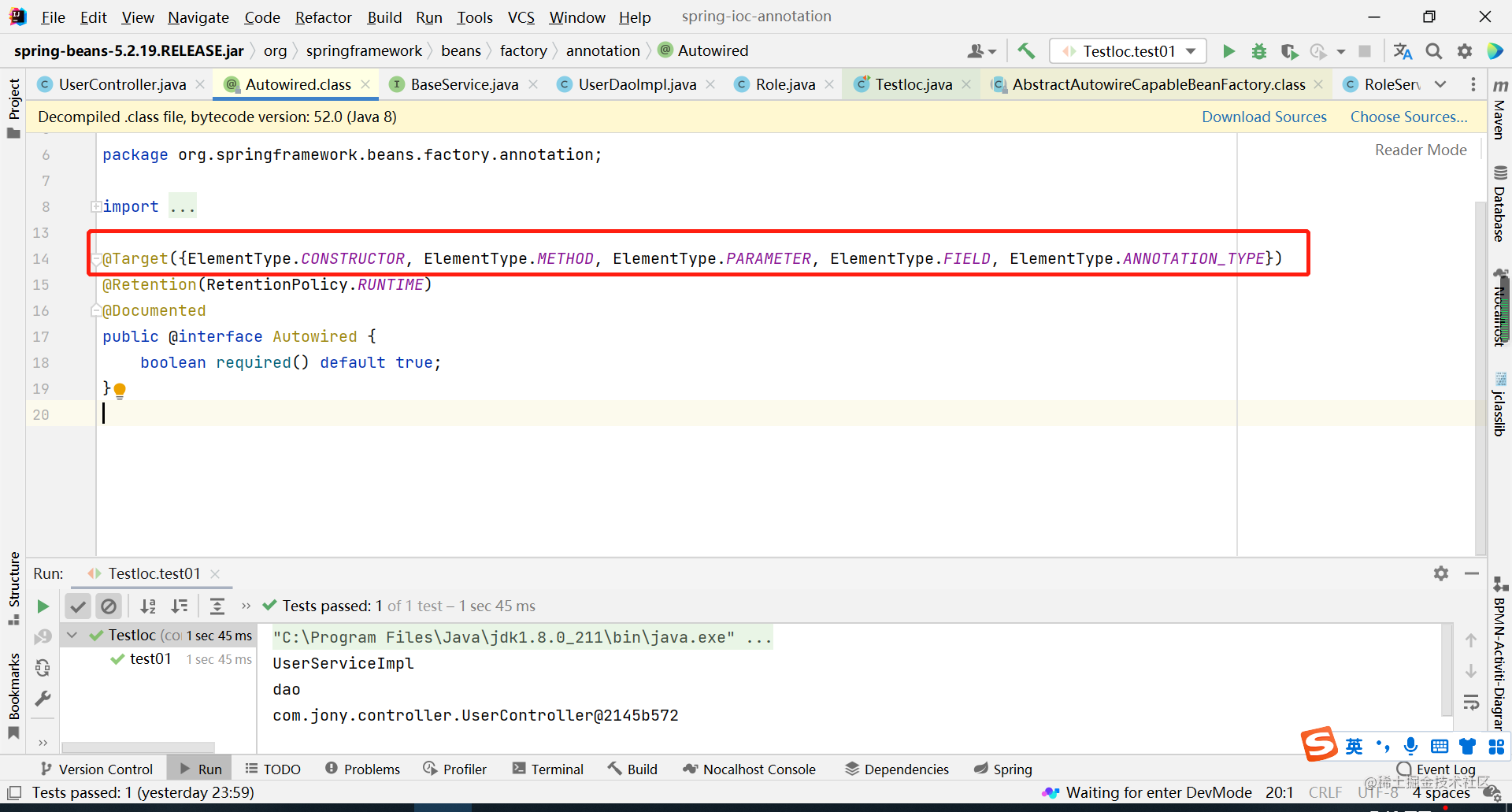The height and width of the screenshot is (812, 1512).
Task: Open wrench settings in Run sidebar
Action: click(43, 699)
